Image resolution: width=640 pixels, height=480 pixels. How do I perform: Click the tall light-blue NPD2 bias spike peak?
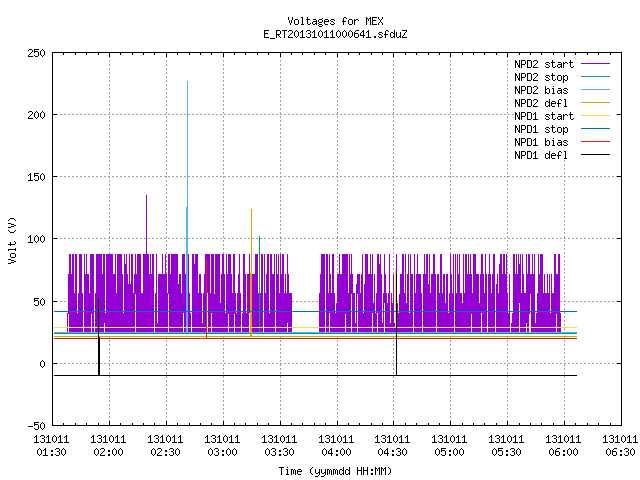coord(187,82)
